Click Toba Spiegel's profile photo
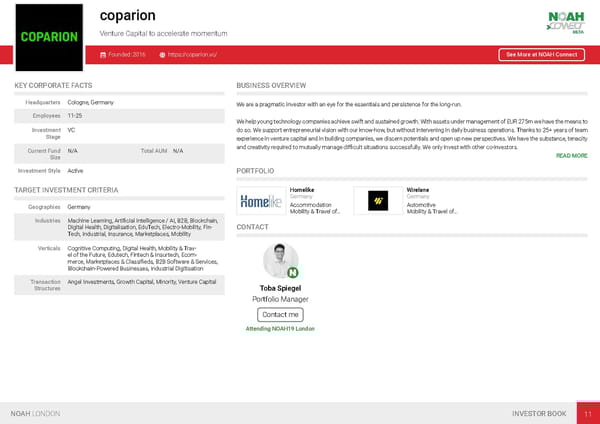Screen dimensions: 600x424 point(279,260)
